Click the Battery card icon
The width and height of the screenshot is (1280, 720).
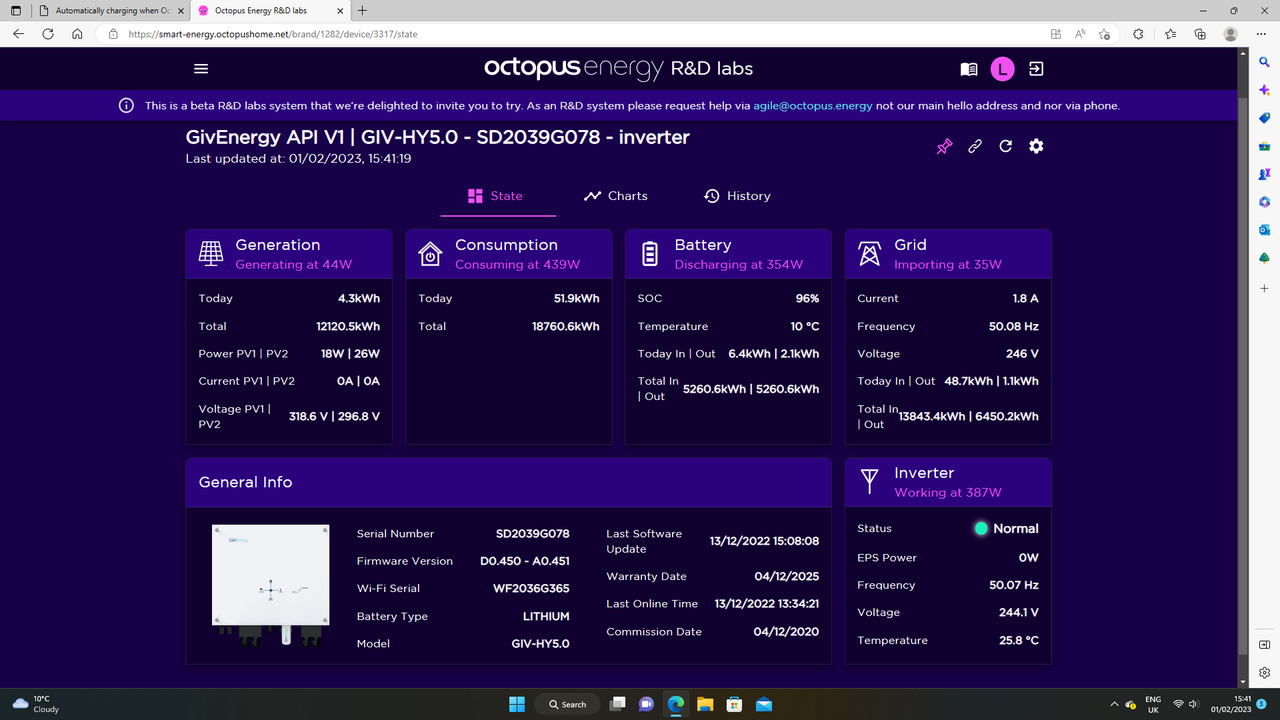650,254
